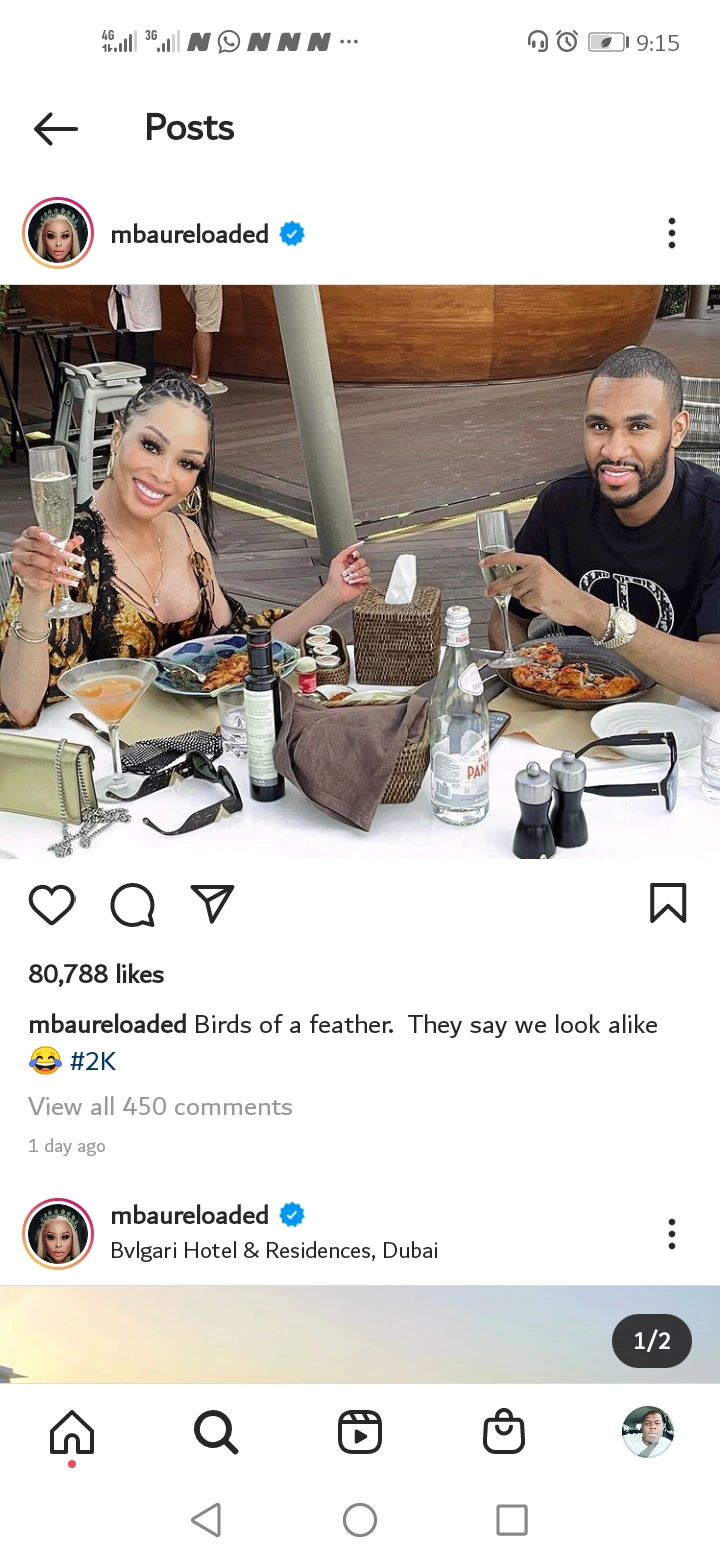Tap the back arrow beside Posts

(55, 129)
